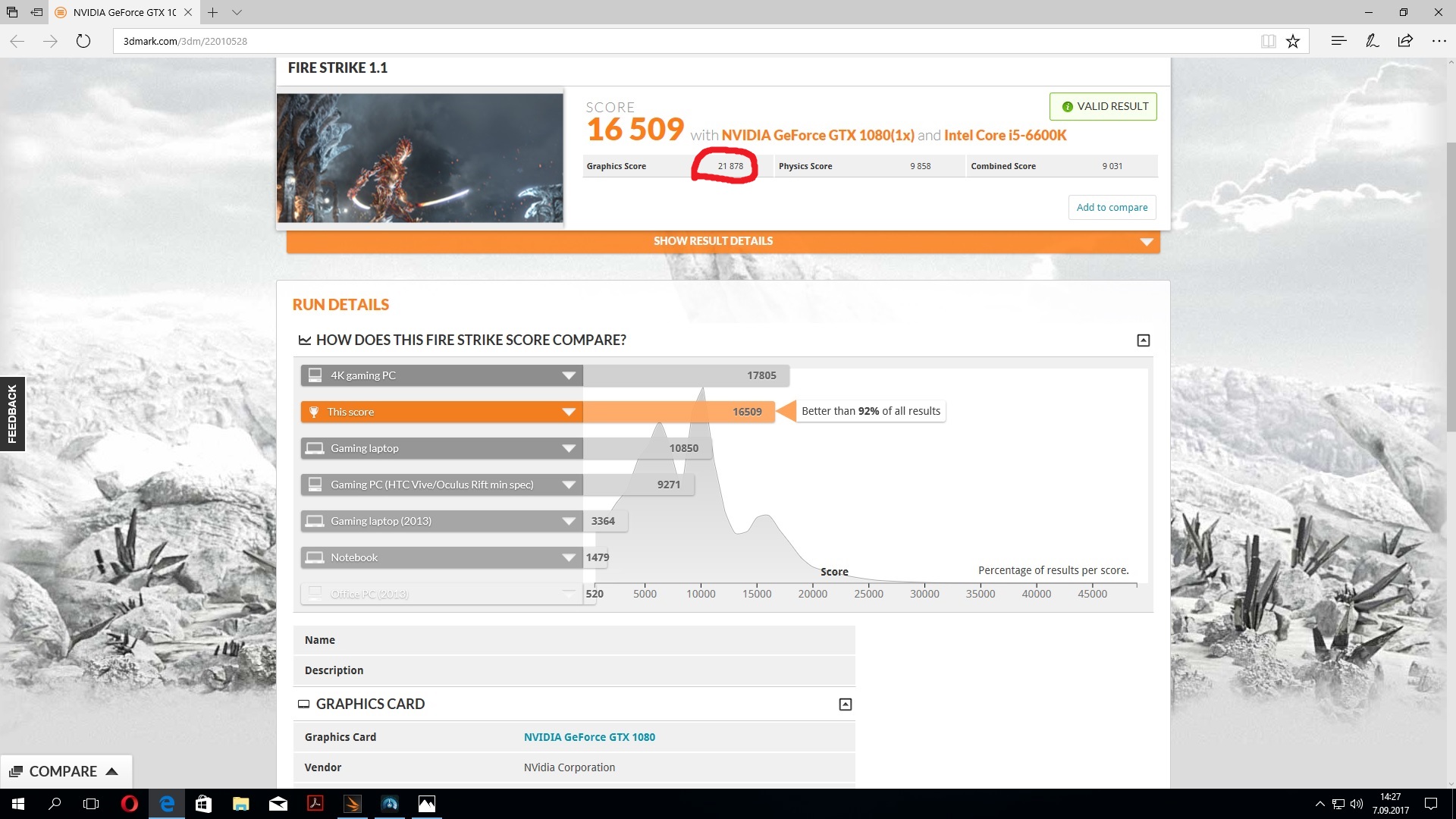
Task: Click the Share icon in Edge toolbar
Action: point(1405,41)
